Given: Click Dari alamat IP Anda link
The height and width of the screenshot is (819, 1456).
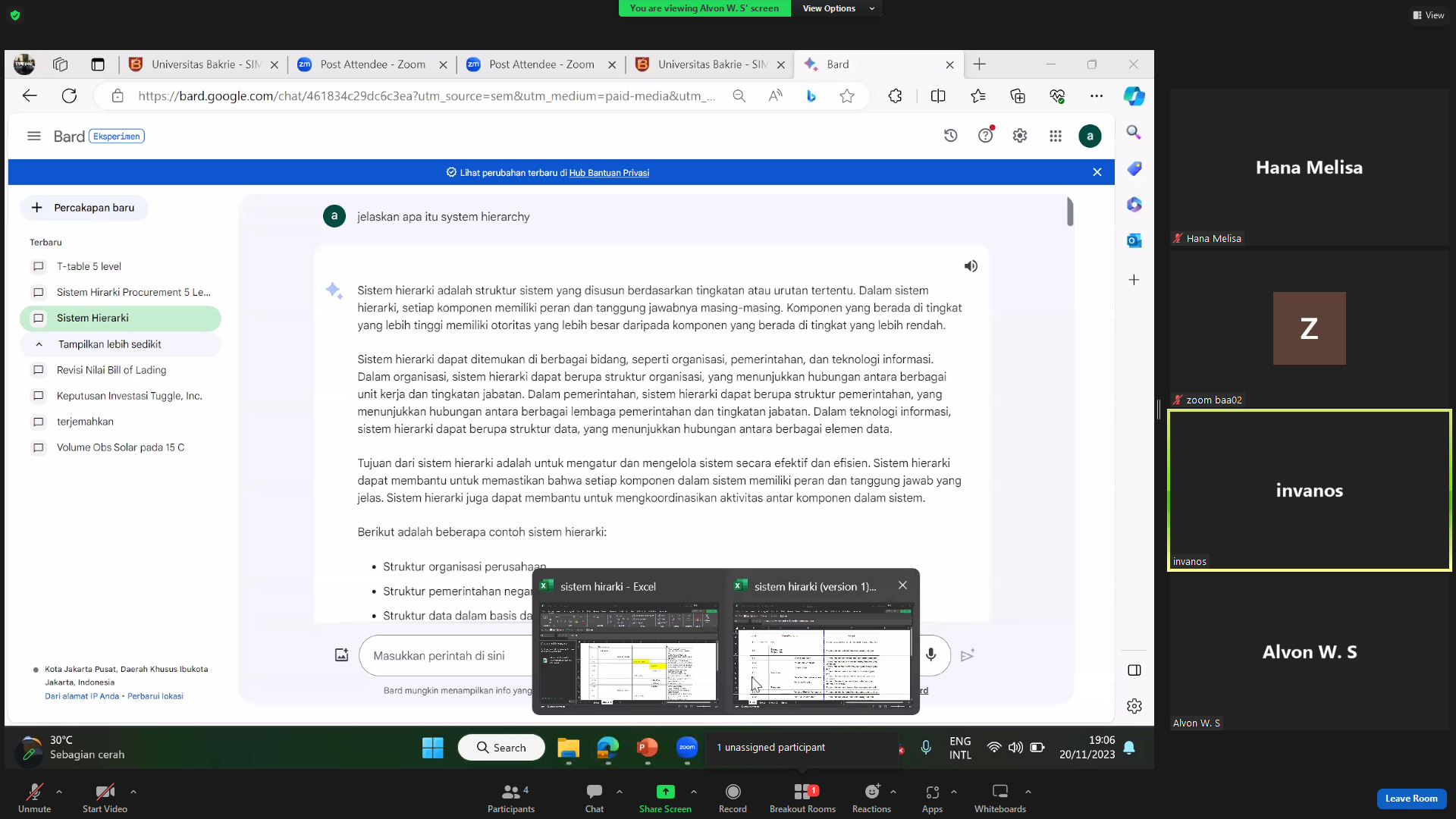Looking at the screenshot, I should pyautogui.click(x=82, y=696).
